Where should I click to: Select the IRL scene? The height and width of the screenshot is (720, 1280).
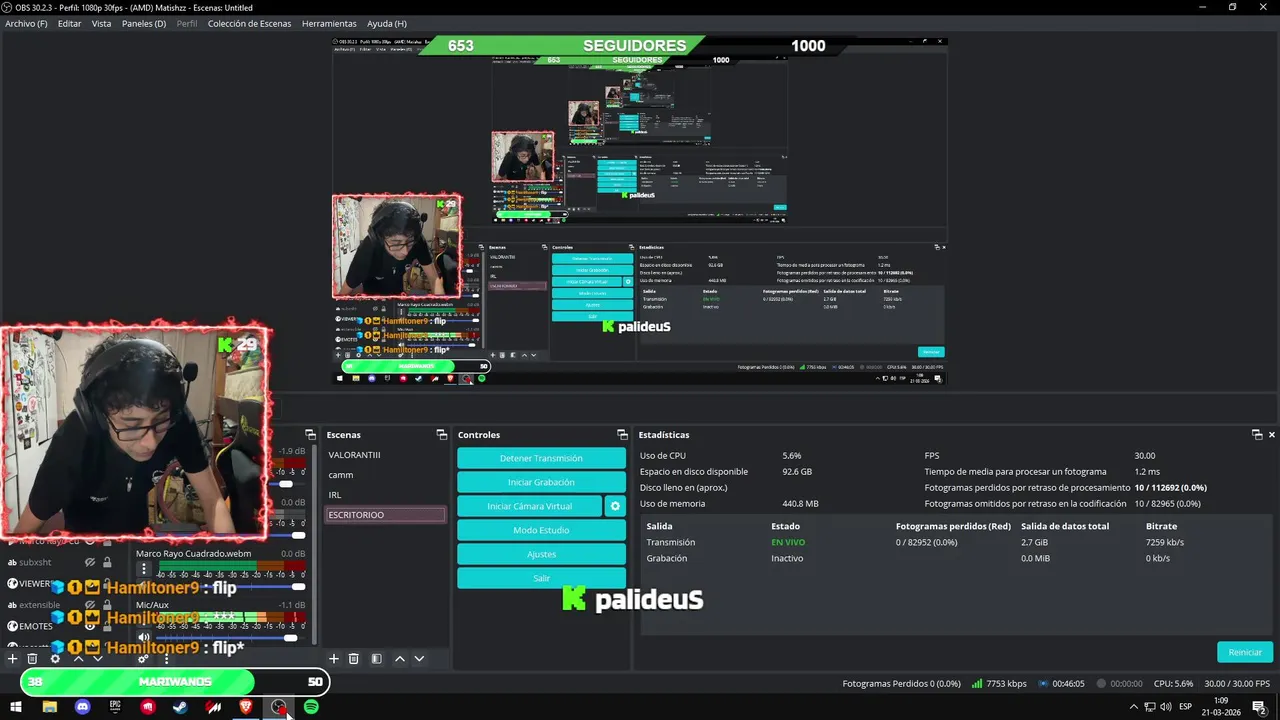386,494
